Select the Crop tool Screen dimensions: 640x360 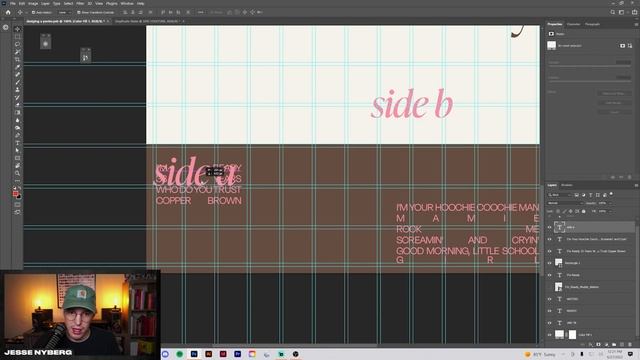[18, 60]
